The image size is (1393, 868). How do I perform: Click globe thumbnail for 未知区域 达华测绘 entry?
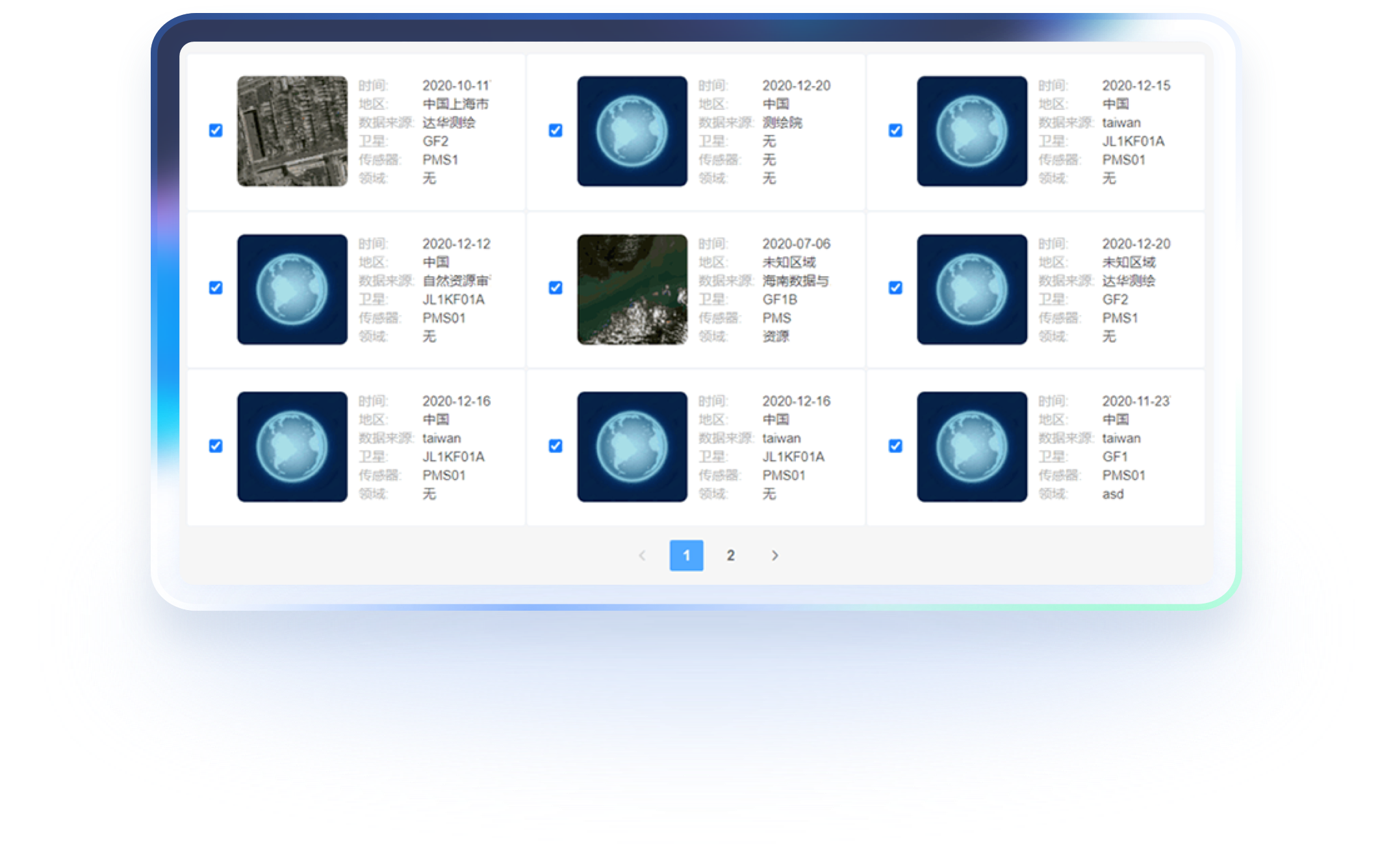(x=971, y=289)
